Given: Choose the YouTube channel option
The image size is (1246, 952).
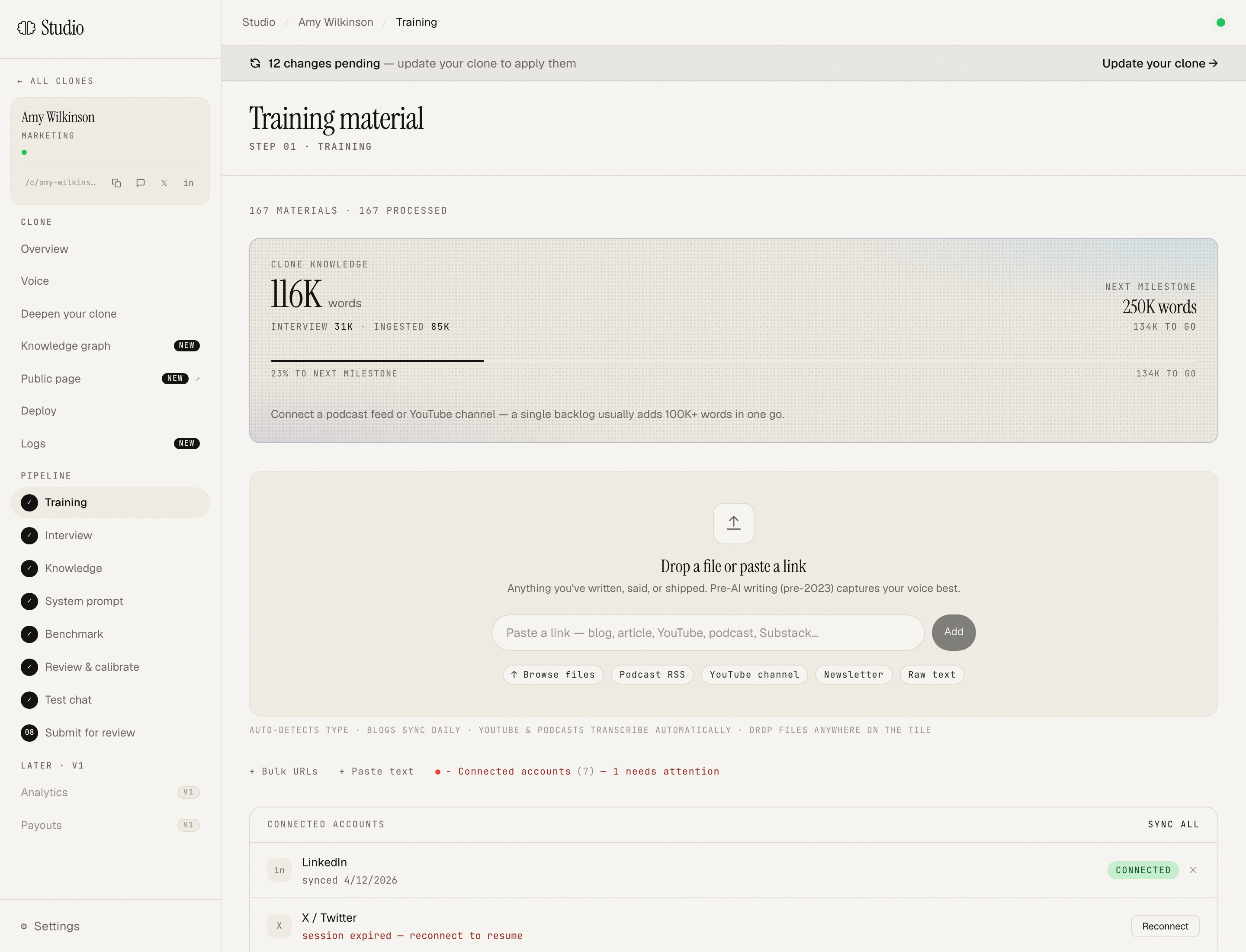Looking at the screenshot, I should point(754,674).
